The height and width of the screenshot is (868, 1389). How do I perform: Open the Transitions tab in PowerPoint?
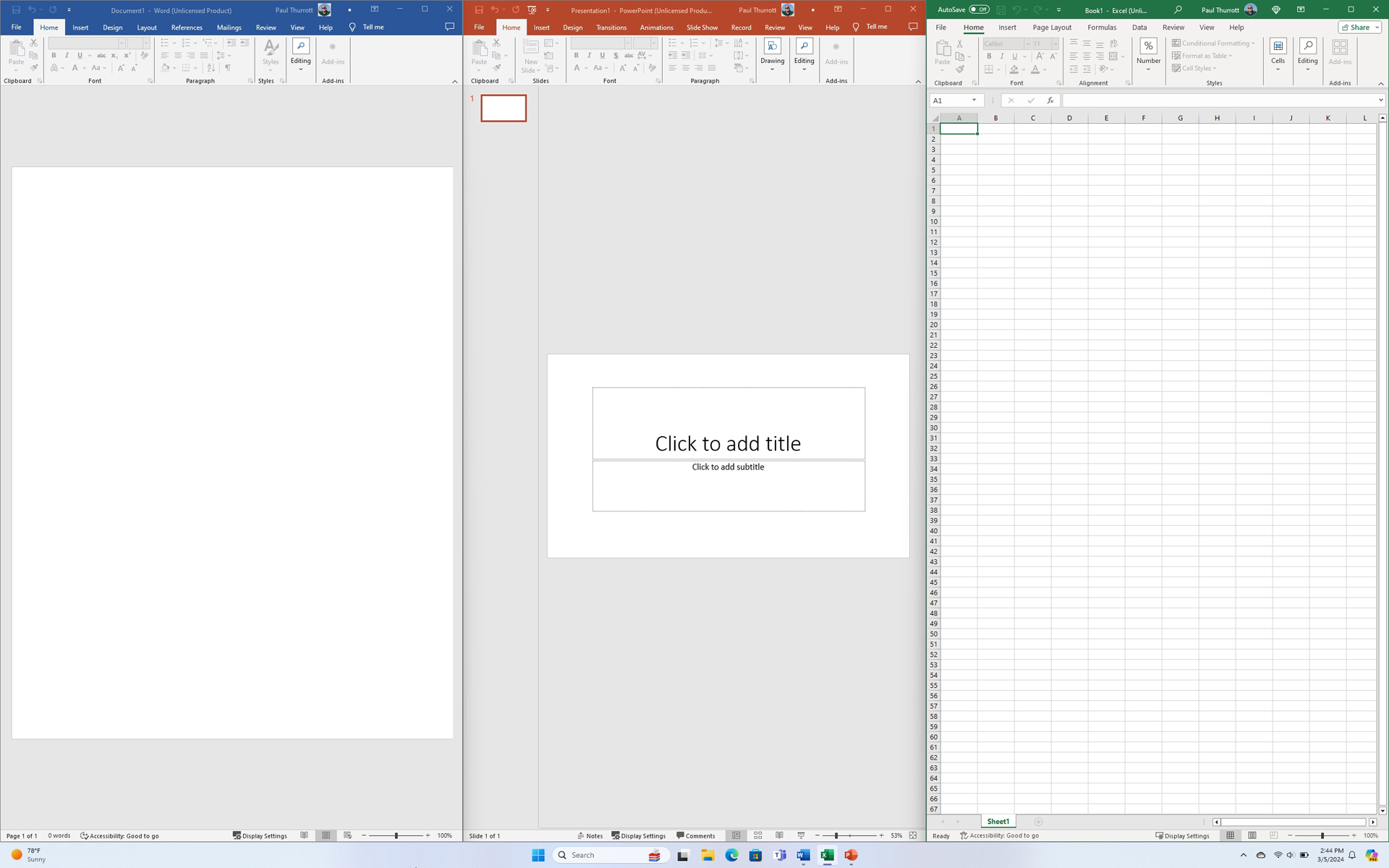pos(611,27)
